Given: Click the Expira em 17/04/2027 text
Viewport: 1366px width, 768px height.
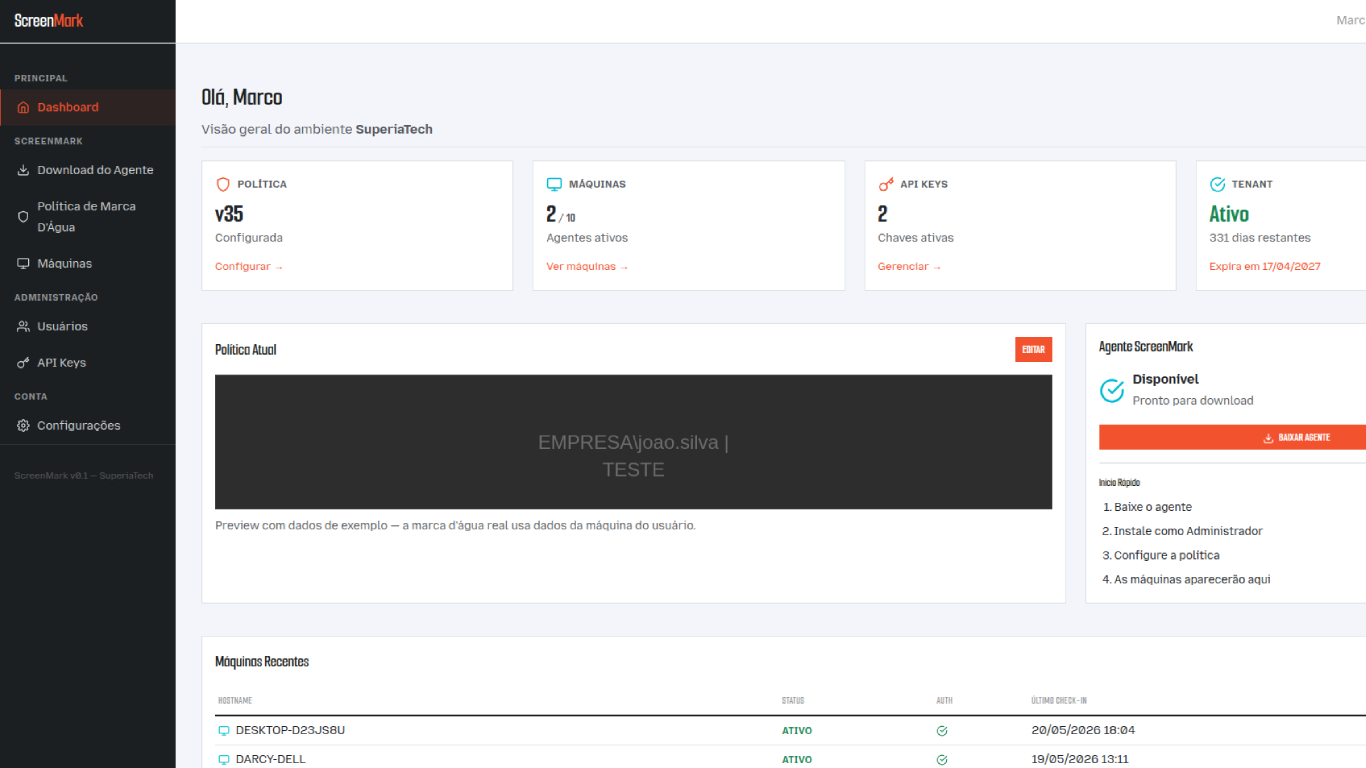Looking at the screenshot, I should 1265,267.
